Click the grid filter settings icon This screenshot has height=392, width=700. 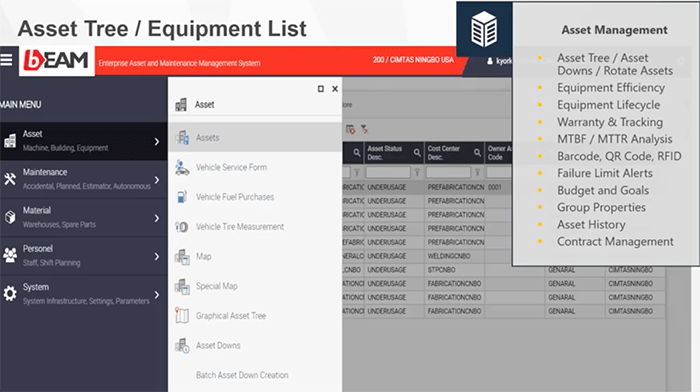(x=350, y=129)
